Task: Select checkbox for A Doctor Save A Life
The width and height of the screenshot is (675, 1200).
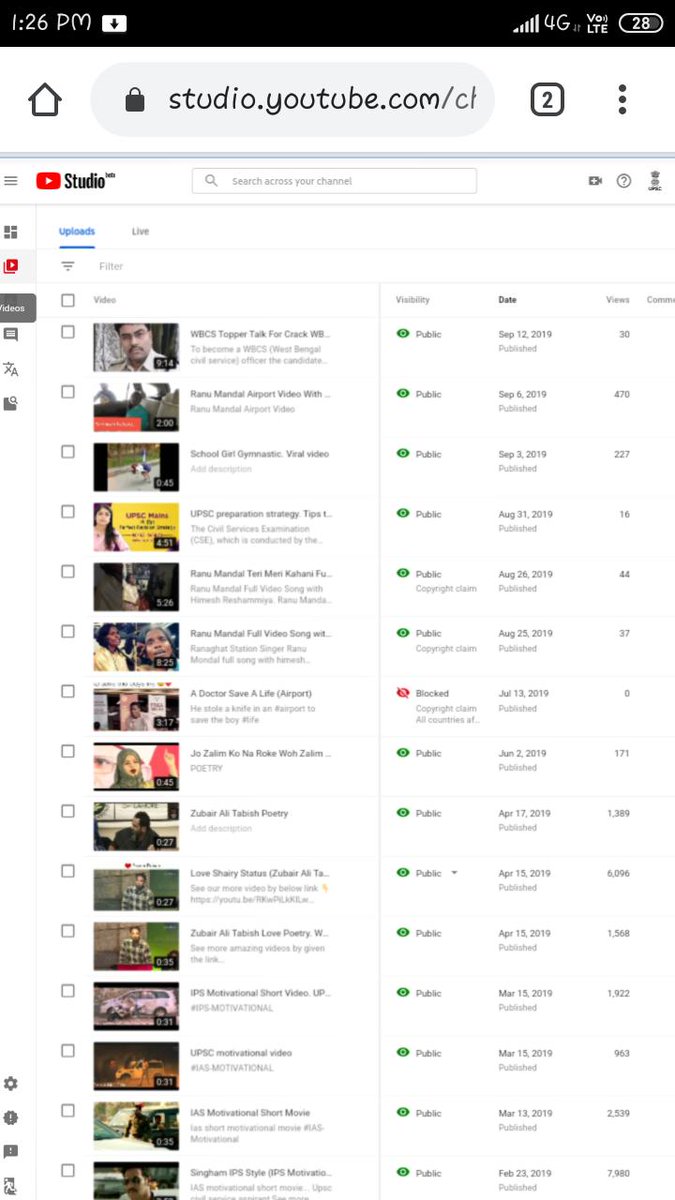Action: coord(68,691)
